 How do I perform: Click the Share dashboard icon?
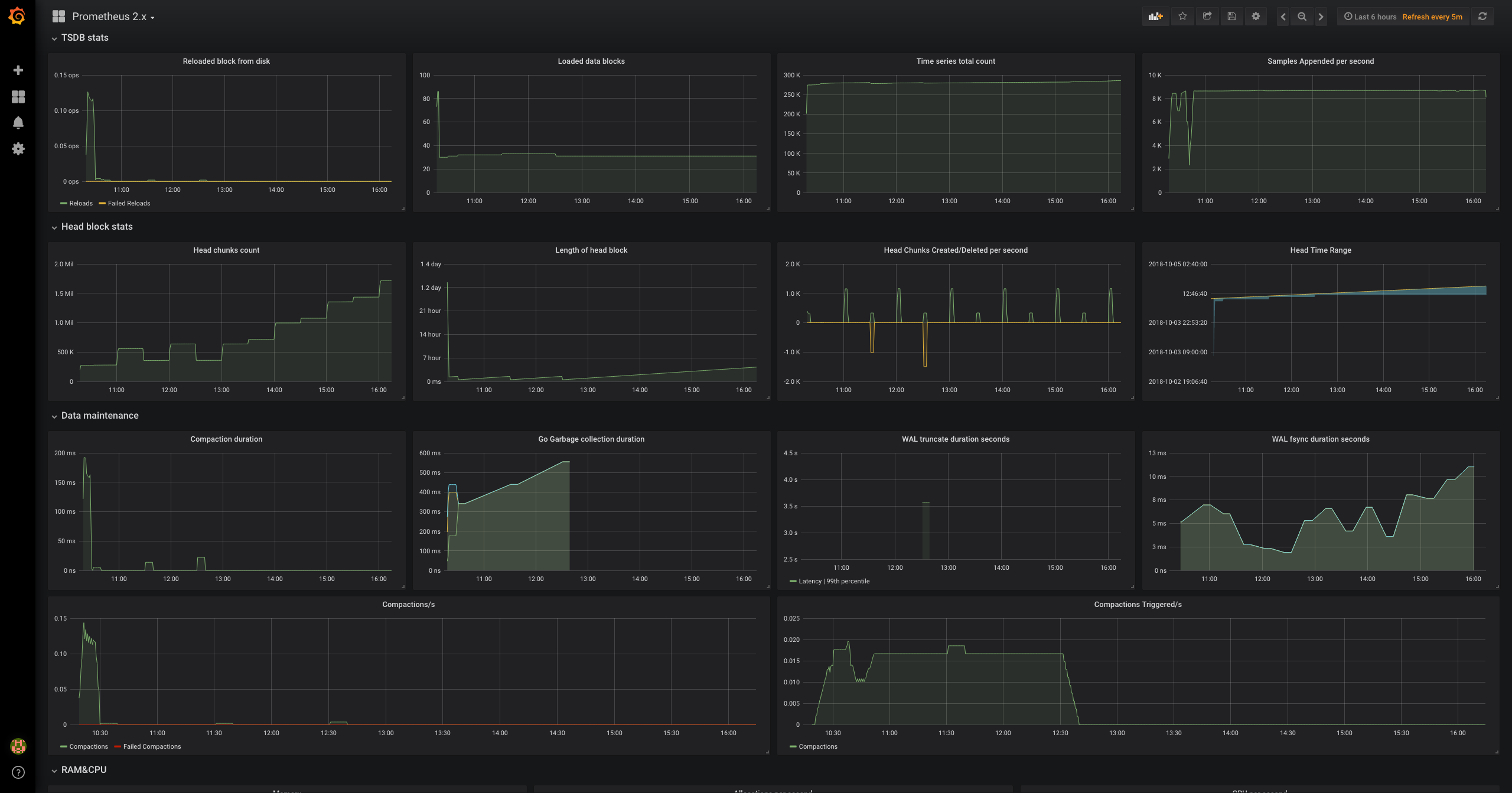[x=1207, y=17]
